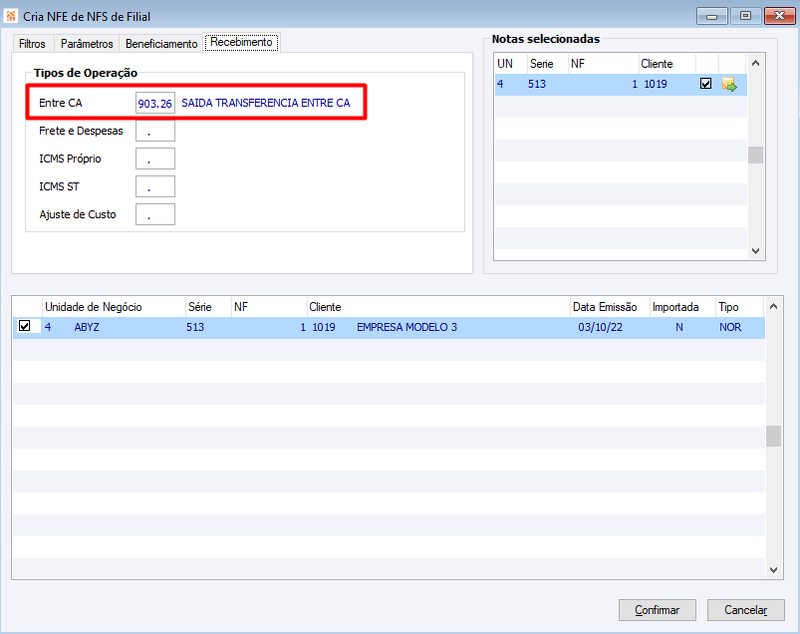Focus the ICMS Próprio field
800x634 pixels.
[155, 159]
